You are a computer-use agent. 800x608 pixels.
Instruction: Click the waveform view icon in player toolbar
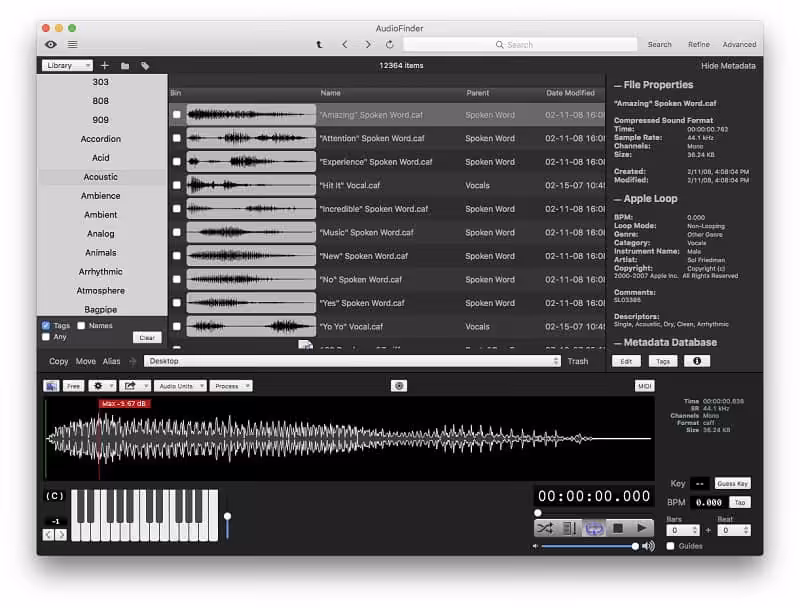pos(52,386)
